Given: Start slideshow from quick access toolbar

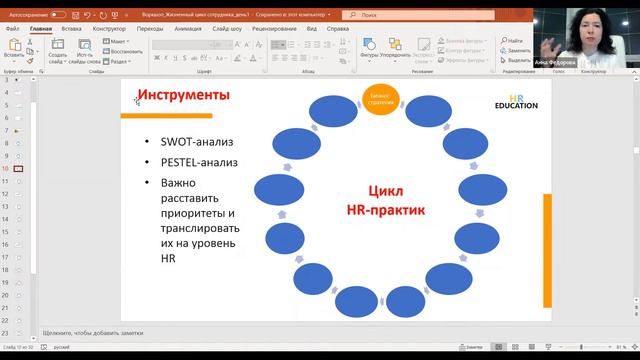Looking at the screenshot, I should [x=115, y=15].
